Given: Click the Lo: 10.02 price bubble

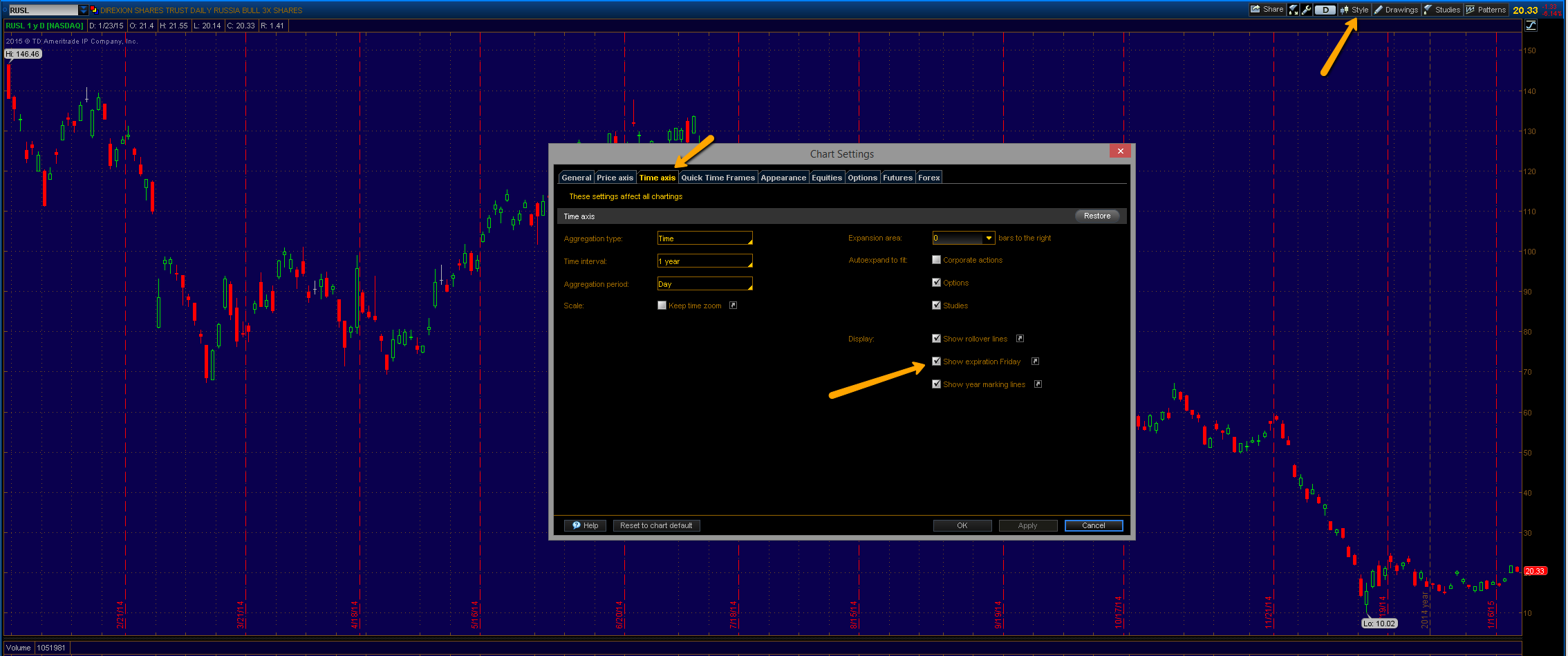Looking at the screenshot, I should coord(1379,624).
